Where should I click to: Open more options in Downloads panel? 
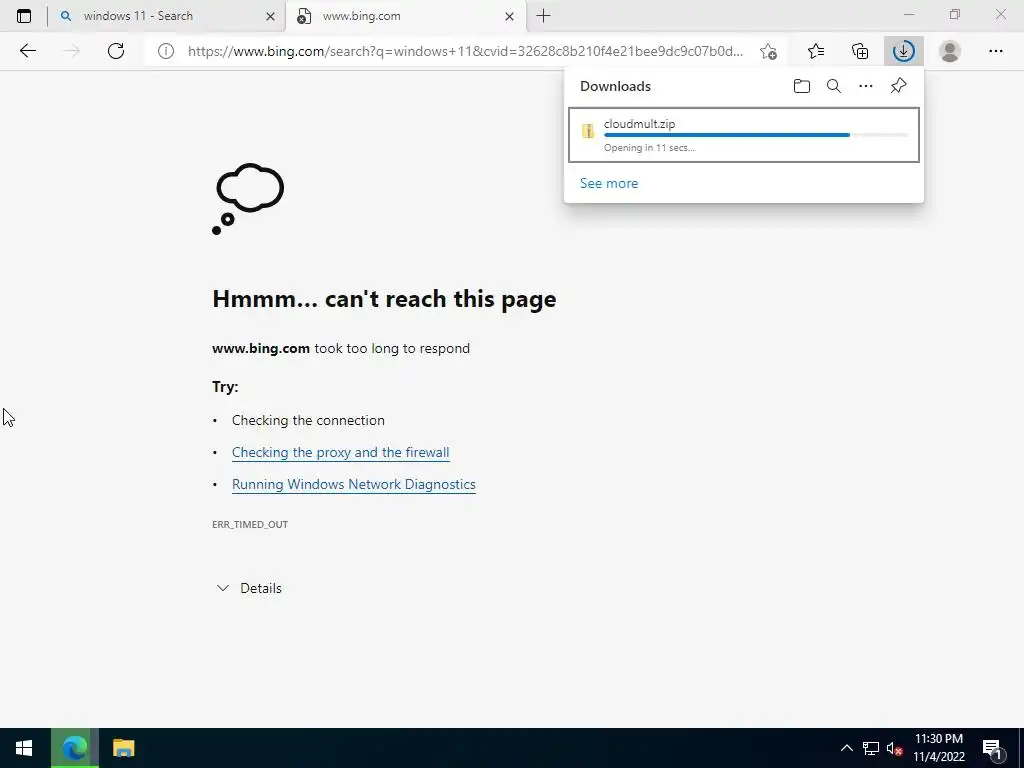click(x=866, y=86)
